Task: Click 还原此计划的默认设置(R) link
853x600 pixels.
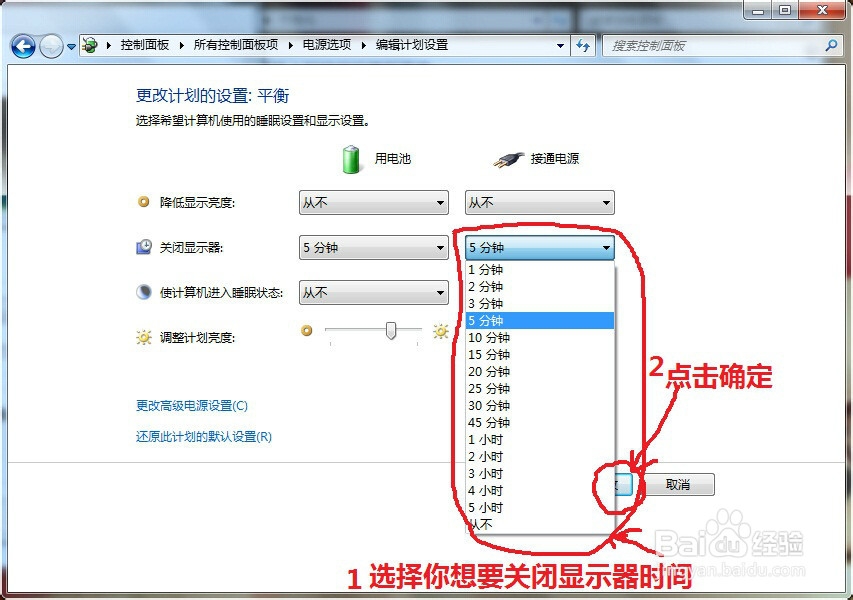Action: (x=203, y=436)
